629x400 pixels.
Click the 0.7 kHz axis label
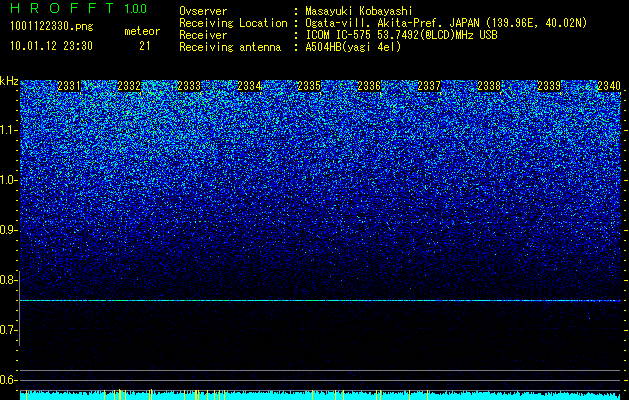(x=9, y=330)
